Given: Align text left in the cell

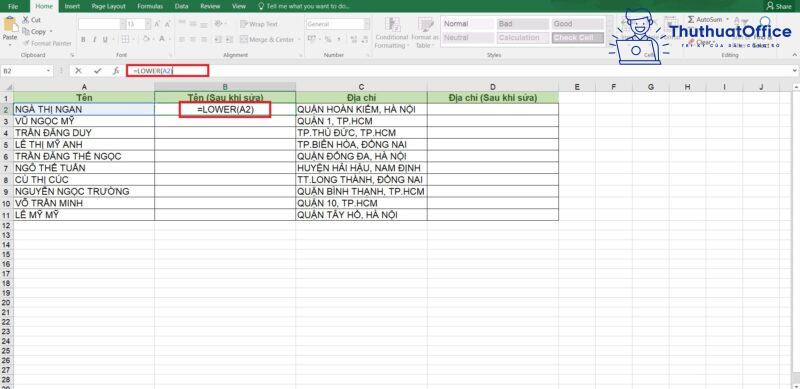Looking at the screenshot, I should coord(183,39).
